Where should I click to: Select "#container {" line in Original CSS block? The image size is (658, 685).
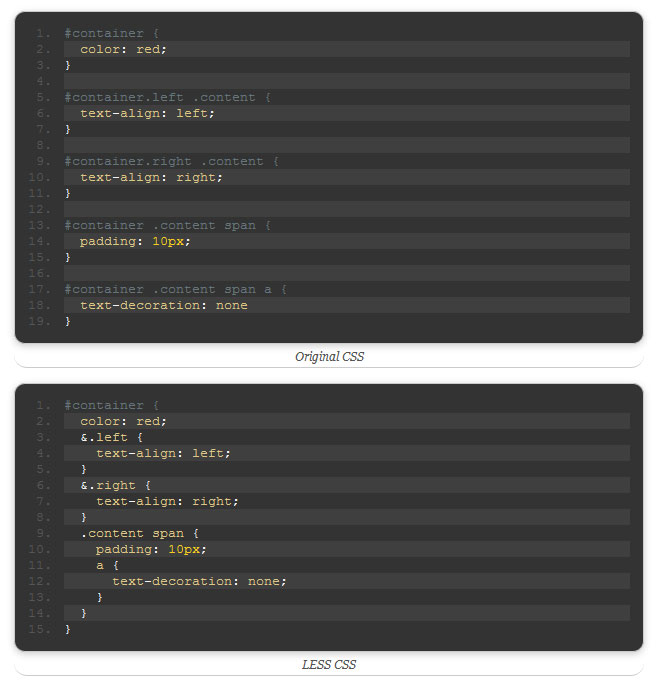pyautogui.click(x=111, y=33)
